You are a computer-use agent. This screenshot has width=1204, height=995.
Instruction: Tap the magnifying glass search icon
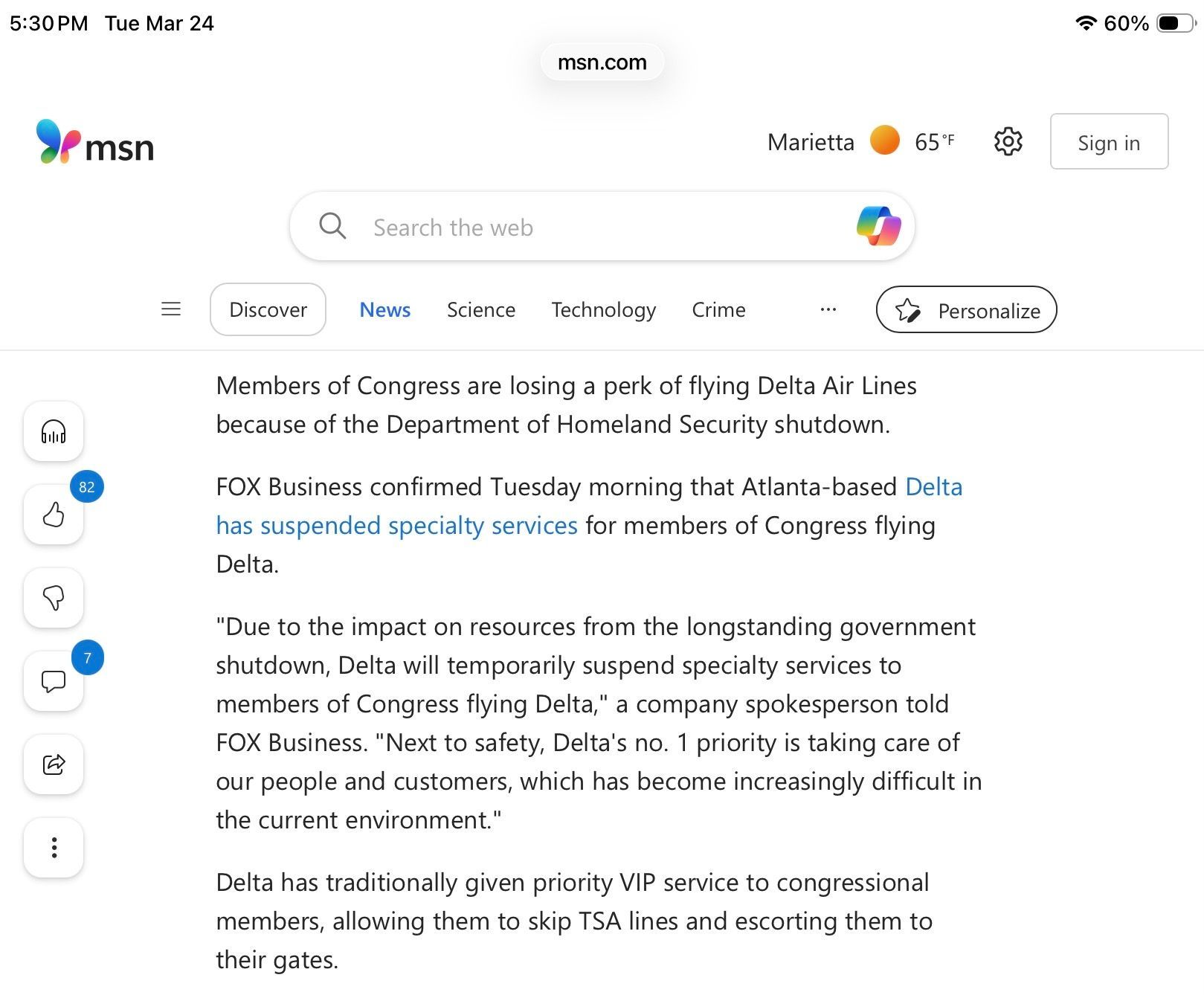click(x=332, y=226)
